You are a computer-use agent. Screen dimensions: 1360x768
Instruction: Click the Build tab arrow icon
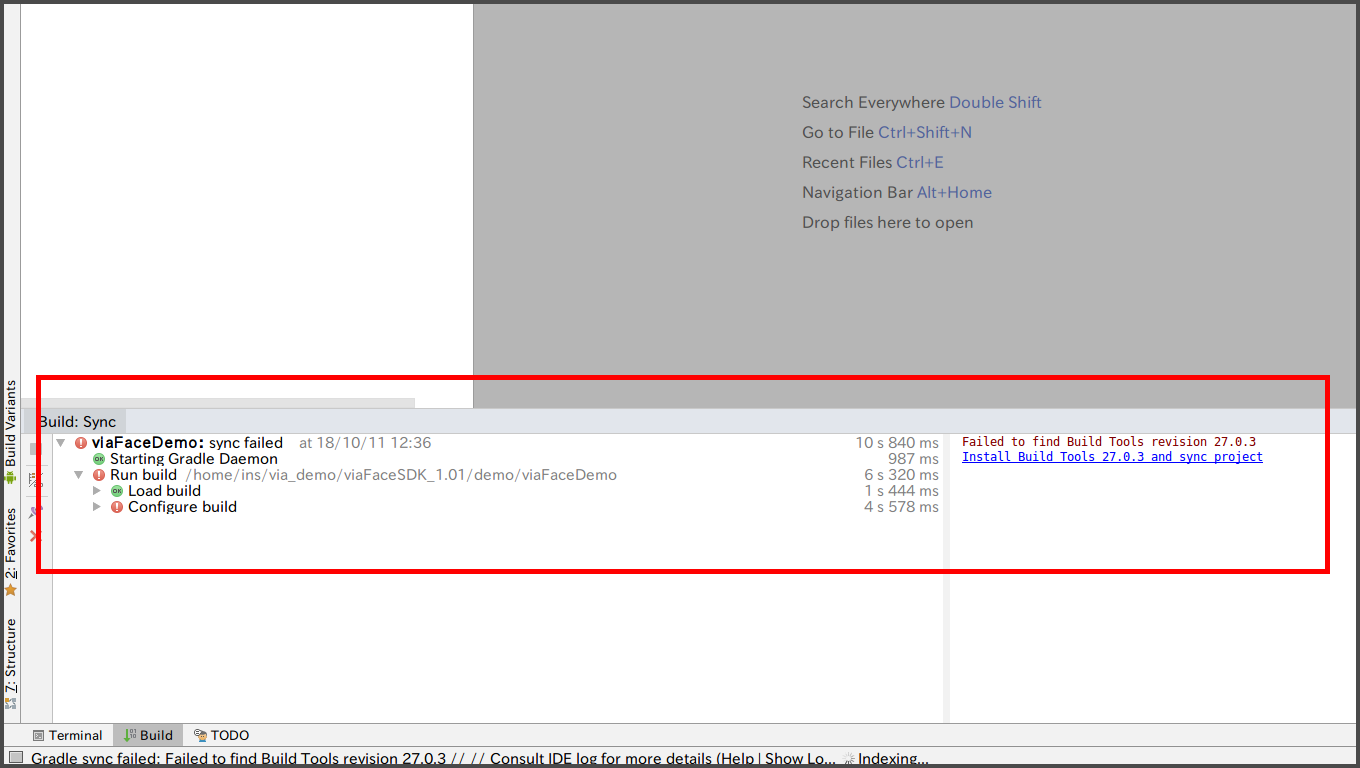coord(129,736)
